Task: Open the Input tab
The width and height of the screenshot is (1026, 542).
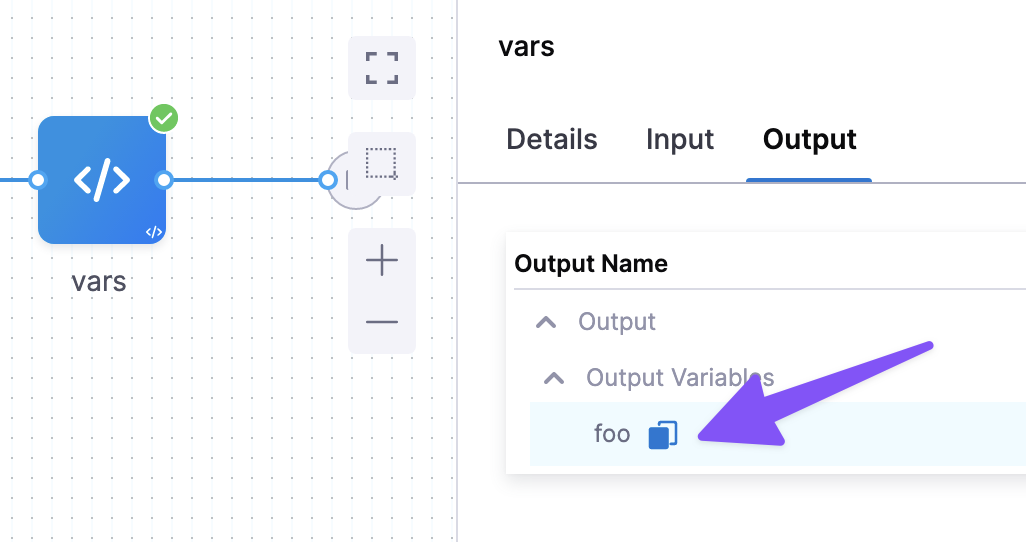Action: click(x=680, y=139)
